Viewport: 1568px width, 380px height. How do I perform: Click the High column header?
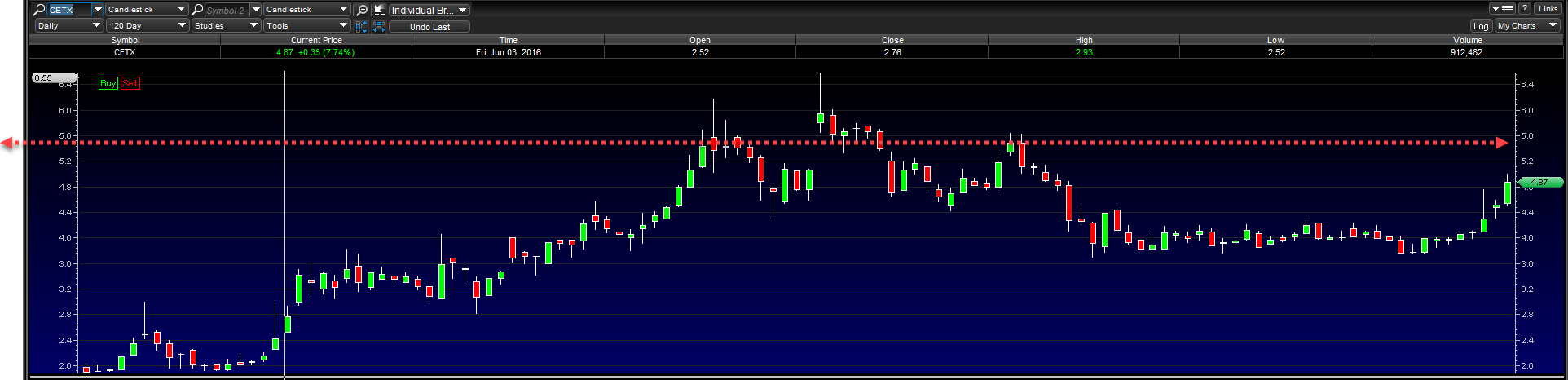[1084, 40]
